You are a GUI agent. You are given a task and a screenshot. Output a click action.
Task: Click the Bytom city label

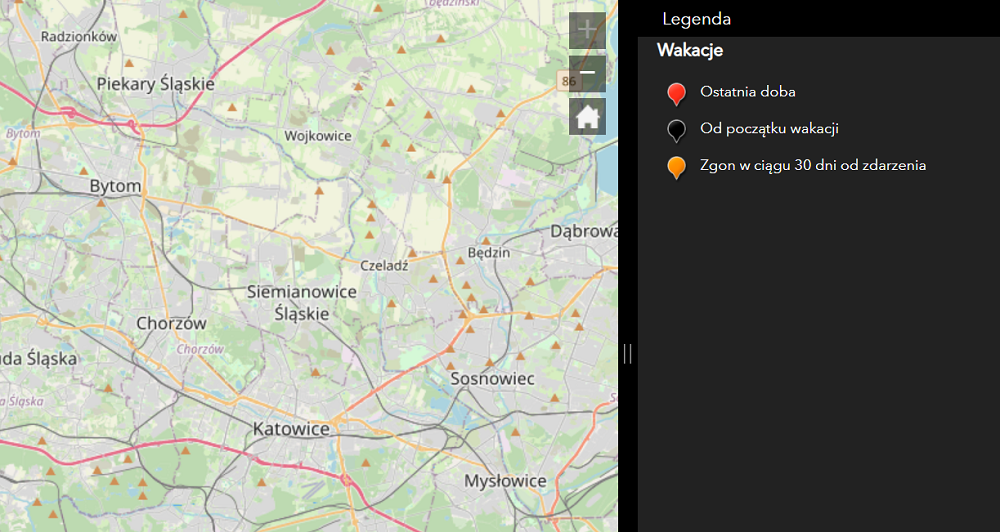coord(115,186)
